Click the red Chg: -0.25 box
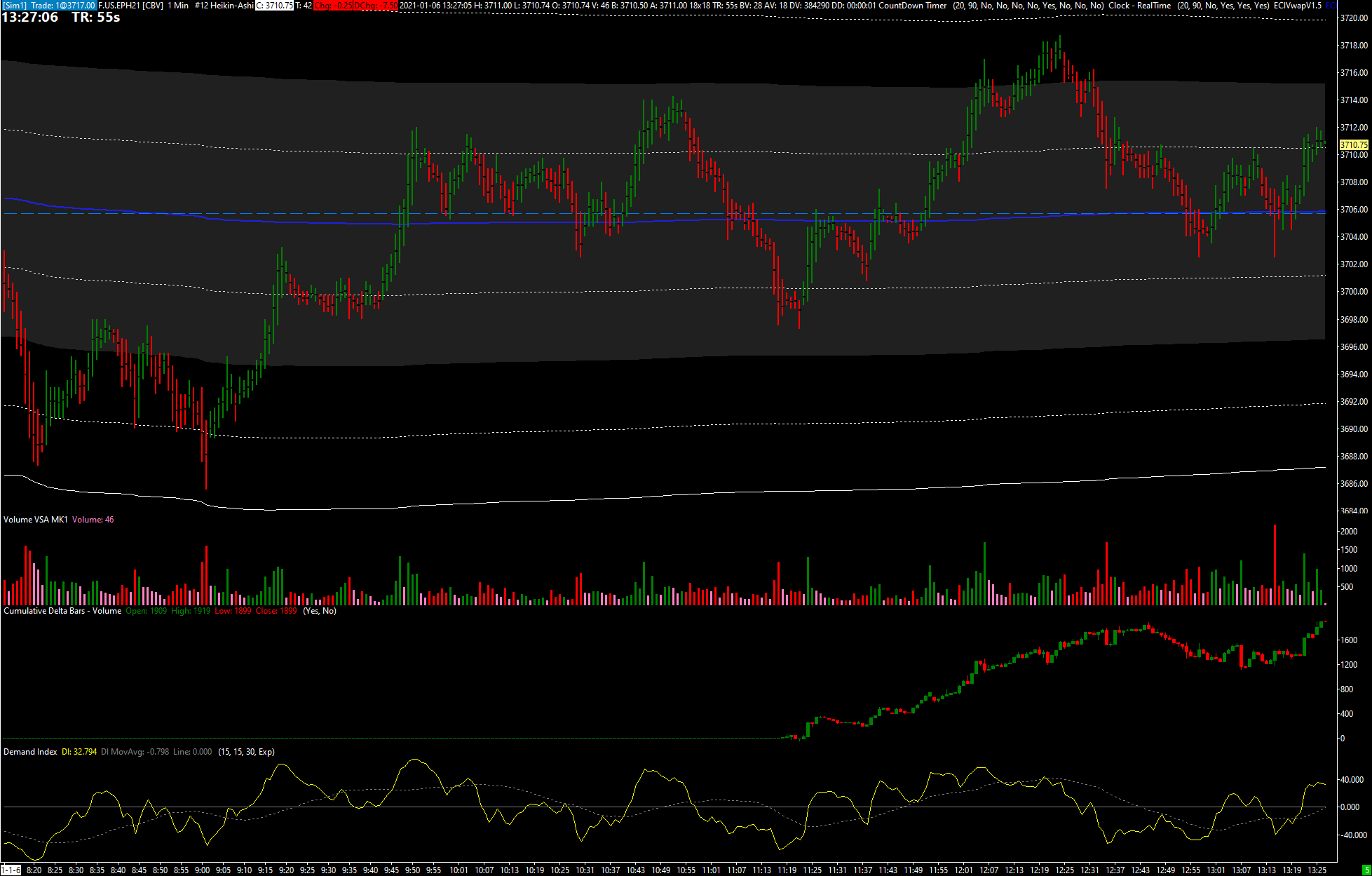 point(333,5)
